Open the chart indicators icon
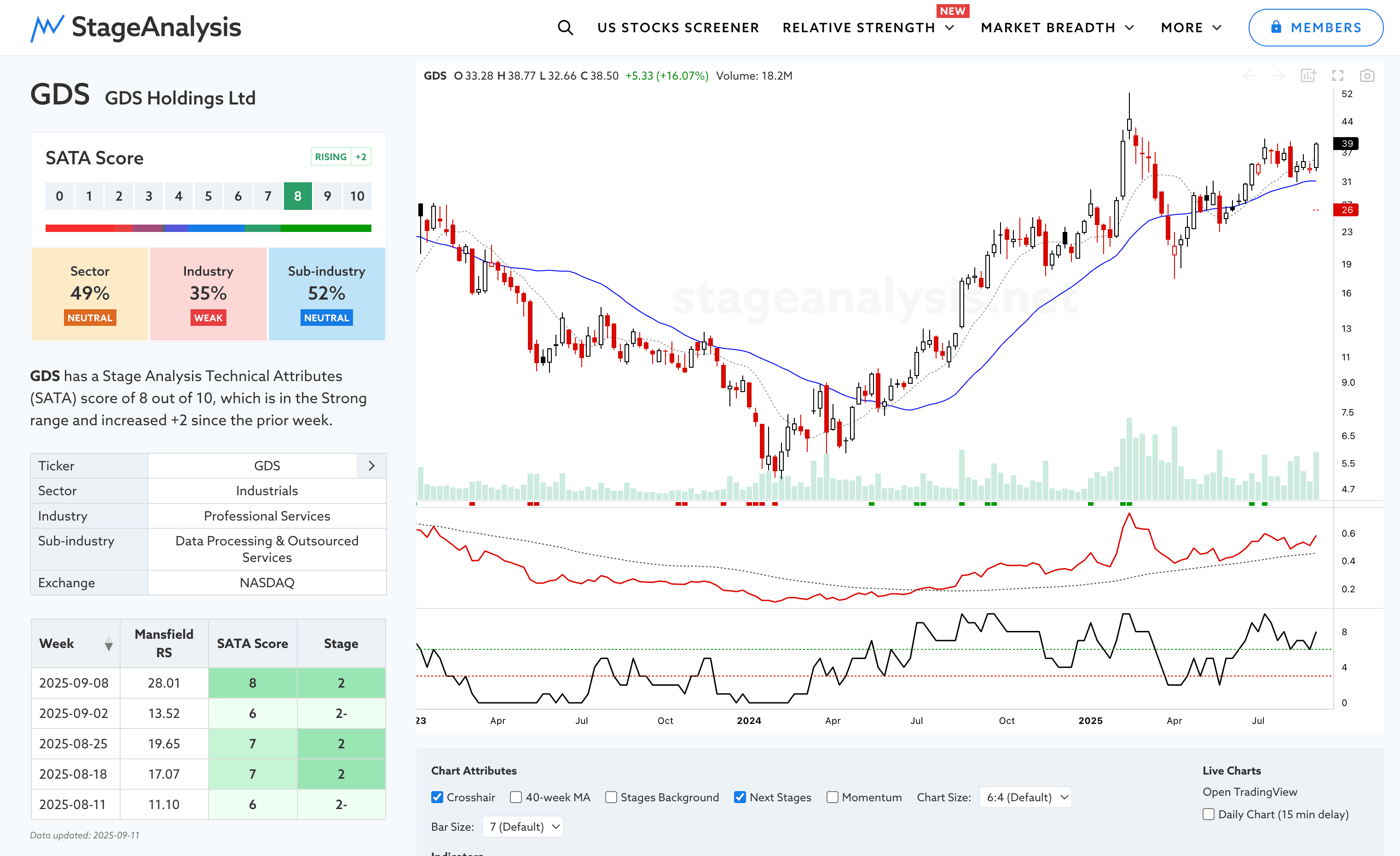Viewport: 1400px width, 856px height. pos(1308,75)
